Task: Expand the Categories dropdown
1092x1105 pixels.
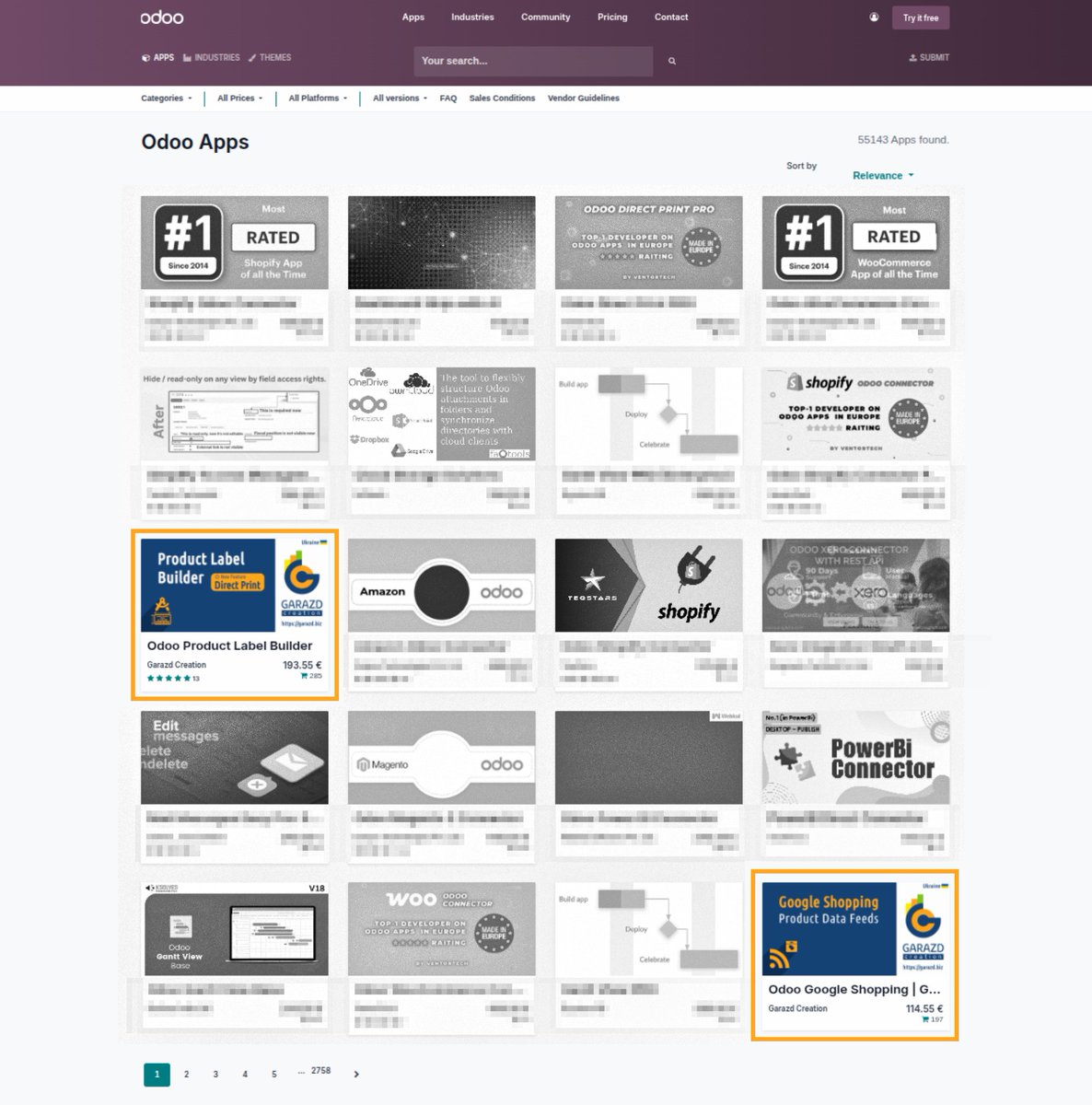Action: [167, 98]
